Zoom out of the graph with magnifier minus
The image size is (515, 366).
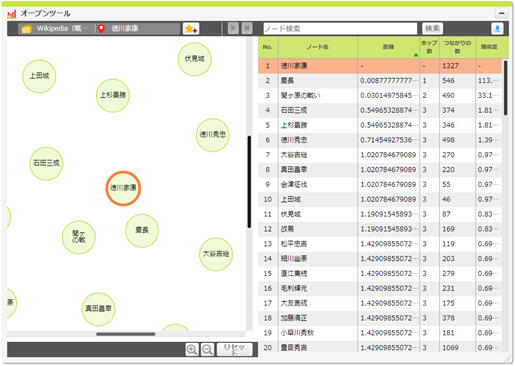point(207,349)
